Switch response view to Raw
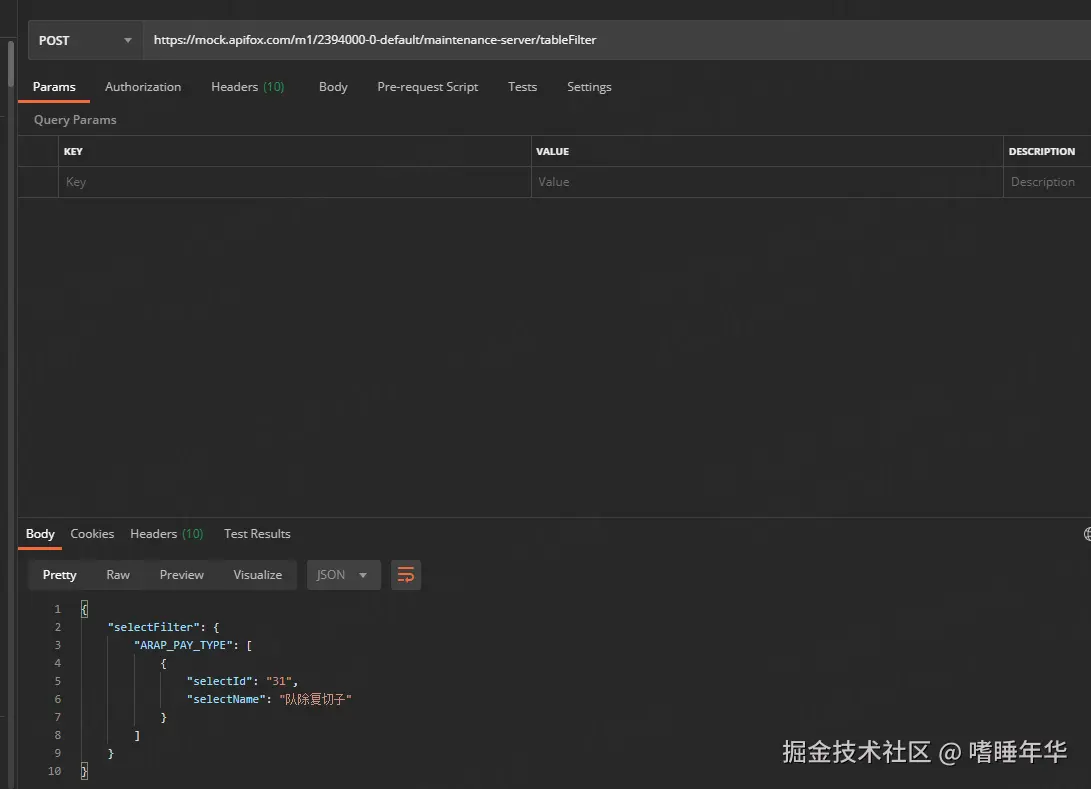The height and width of the screenshot is (789, 1091). pyautogui.click(x=118, y=575)
